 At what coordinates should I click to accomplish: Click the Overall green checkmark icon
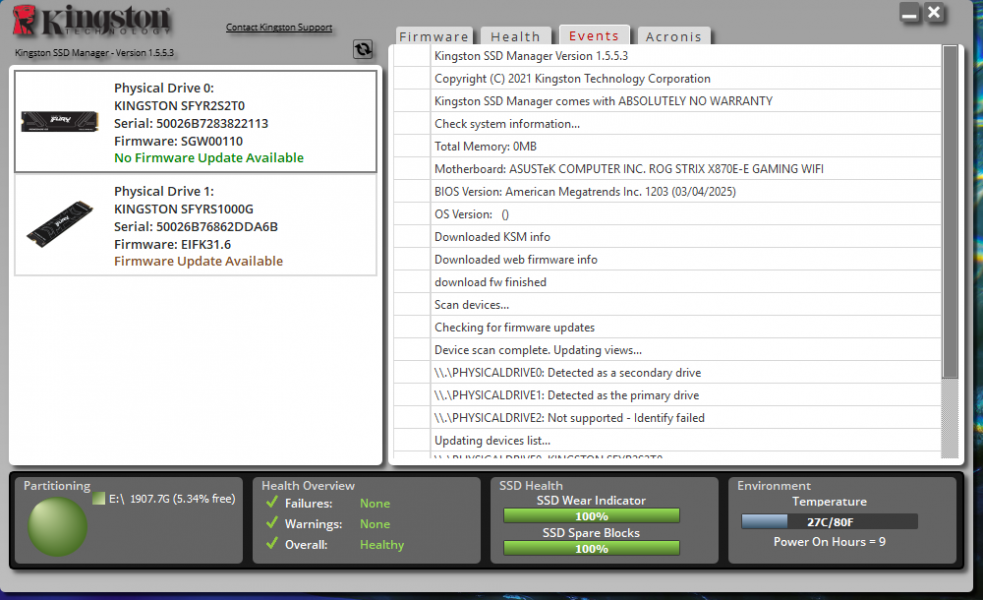point(272,544)
